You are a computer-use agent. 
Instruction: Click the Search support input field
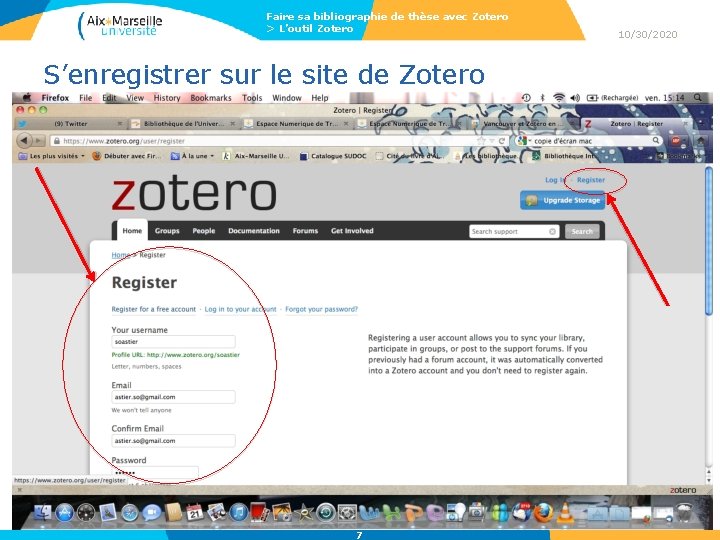coord(513,231)
